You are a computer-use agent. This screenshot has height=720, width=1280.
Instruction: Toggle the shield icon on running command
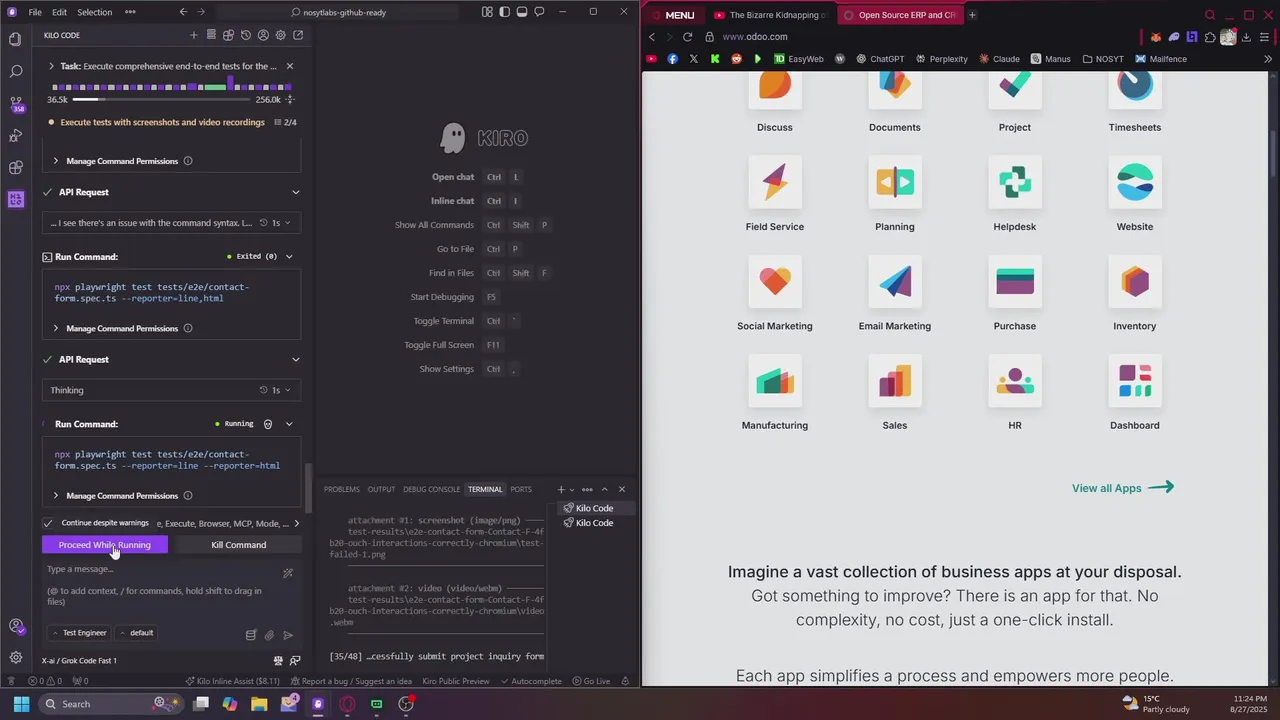pos(268,424)
